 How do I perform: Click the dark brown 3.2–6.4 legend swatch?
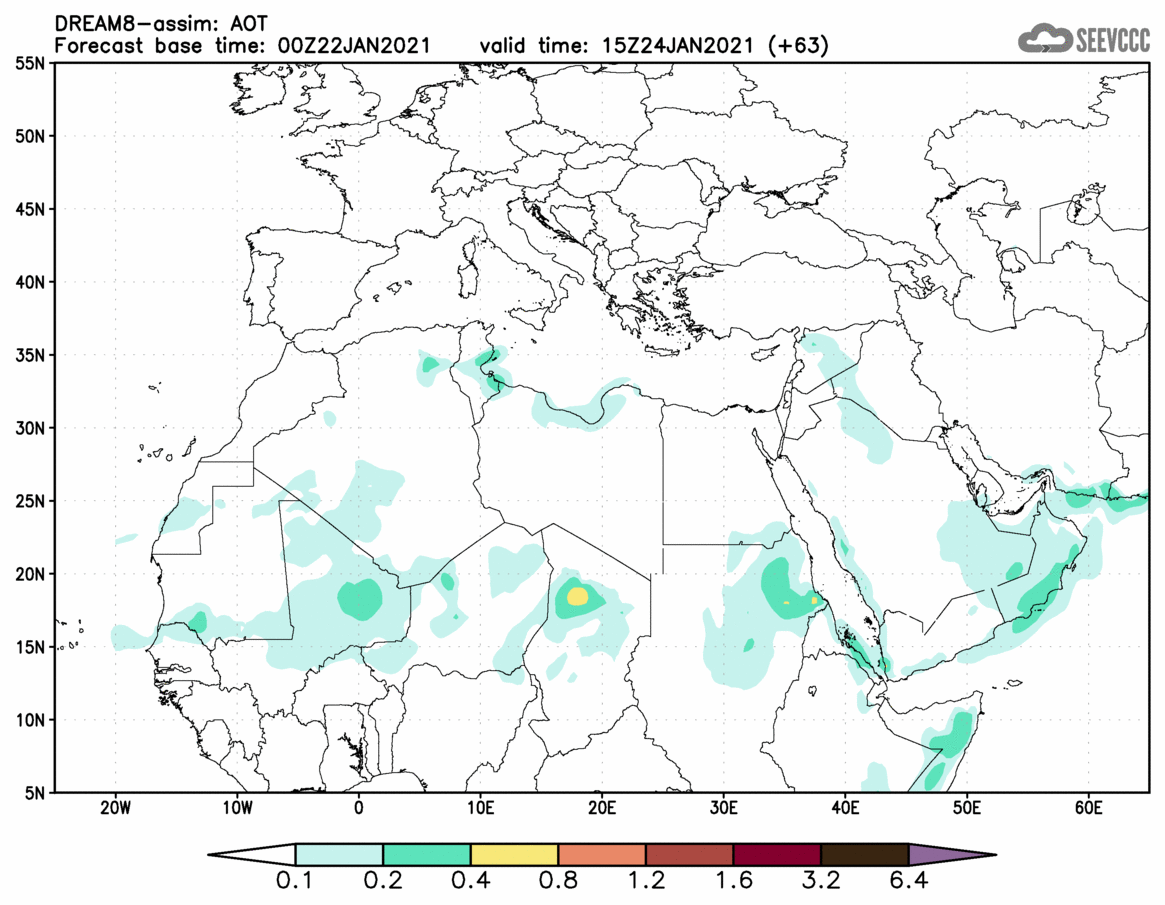point(865,854)
